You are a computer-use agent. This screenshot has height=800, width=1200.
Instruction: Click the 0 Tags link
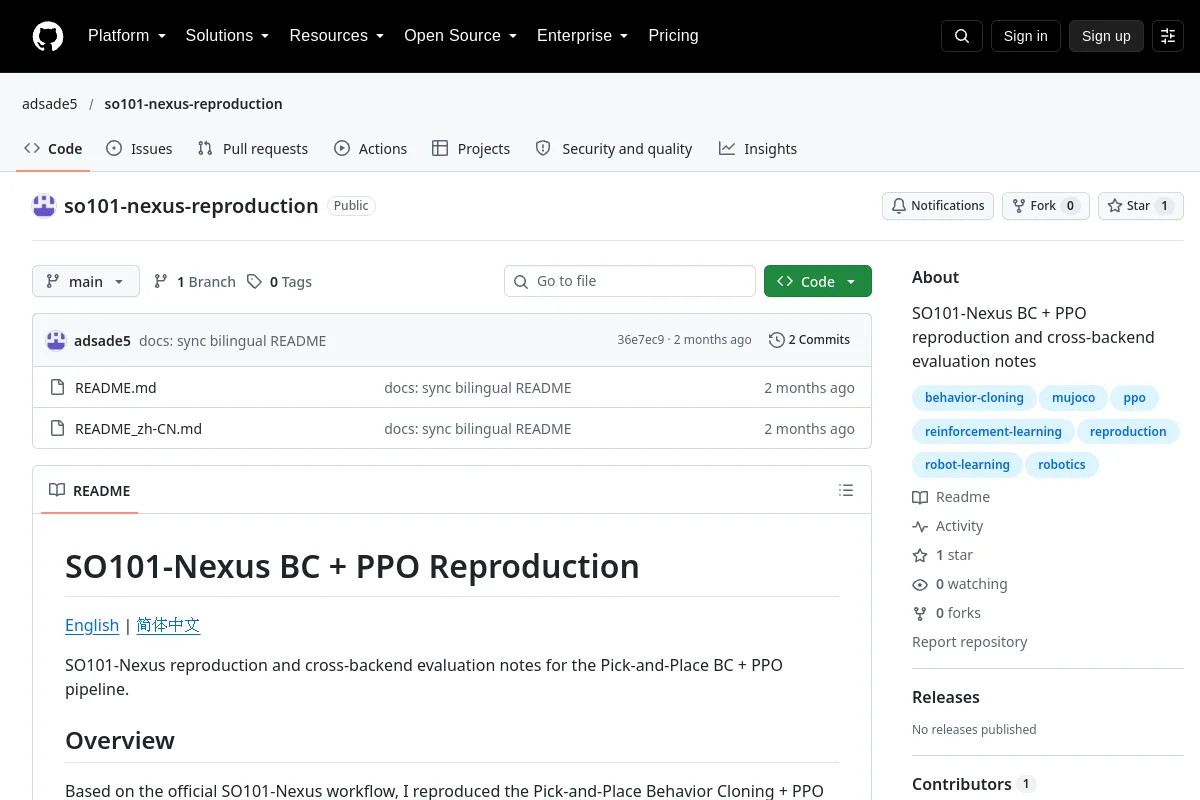[280, 282]
